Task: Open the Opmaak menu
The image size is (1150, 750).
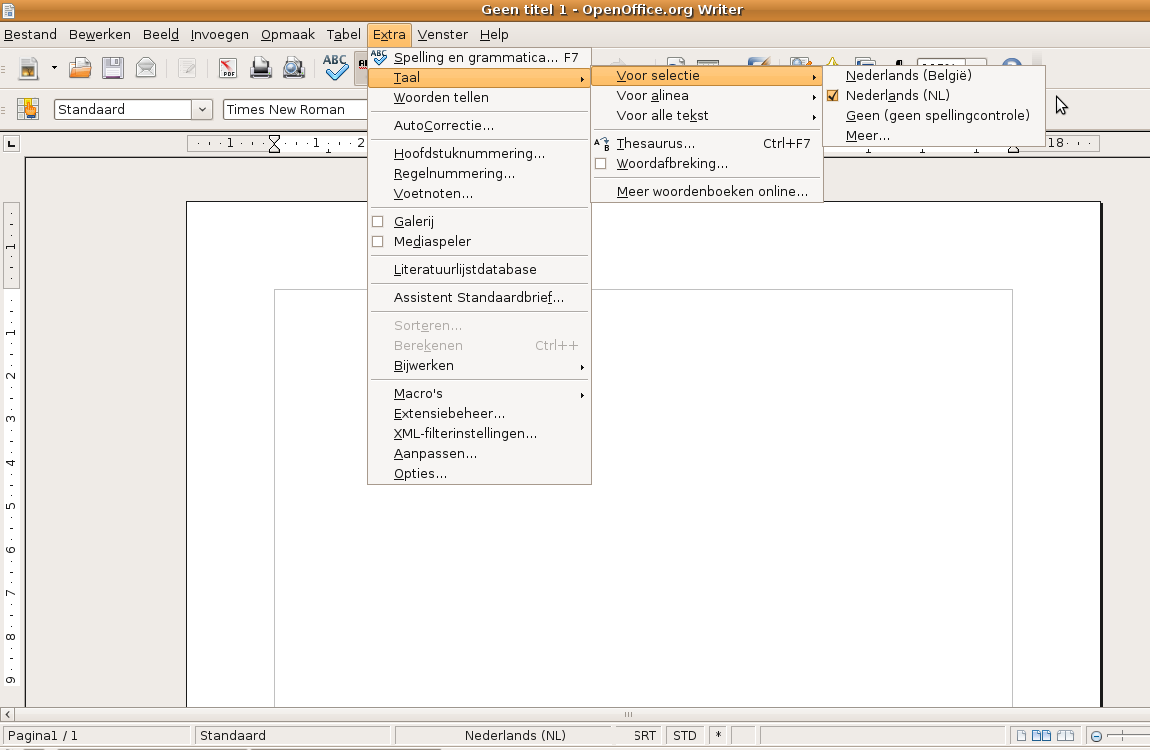Action: [x=288, y=34]
